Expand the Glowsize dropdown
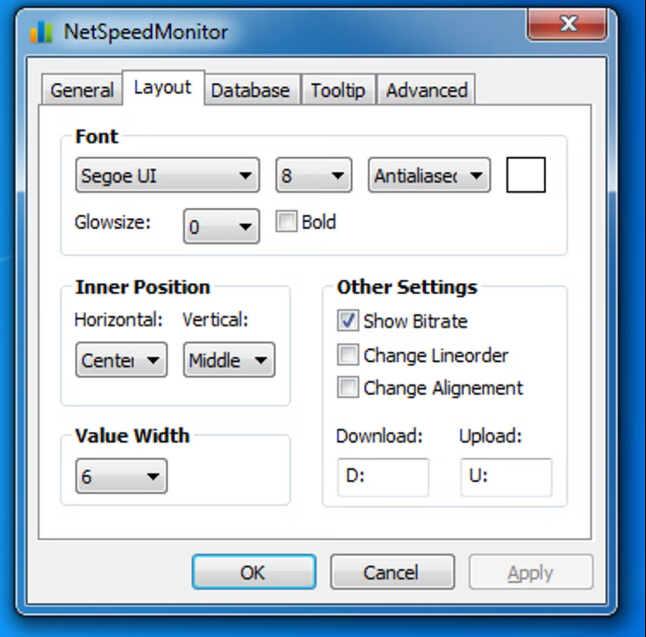Screen dimensions: 646x637 click(x=221, y=227)
